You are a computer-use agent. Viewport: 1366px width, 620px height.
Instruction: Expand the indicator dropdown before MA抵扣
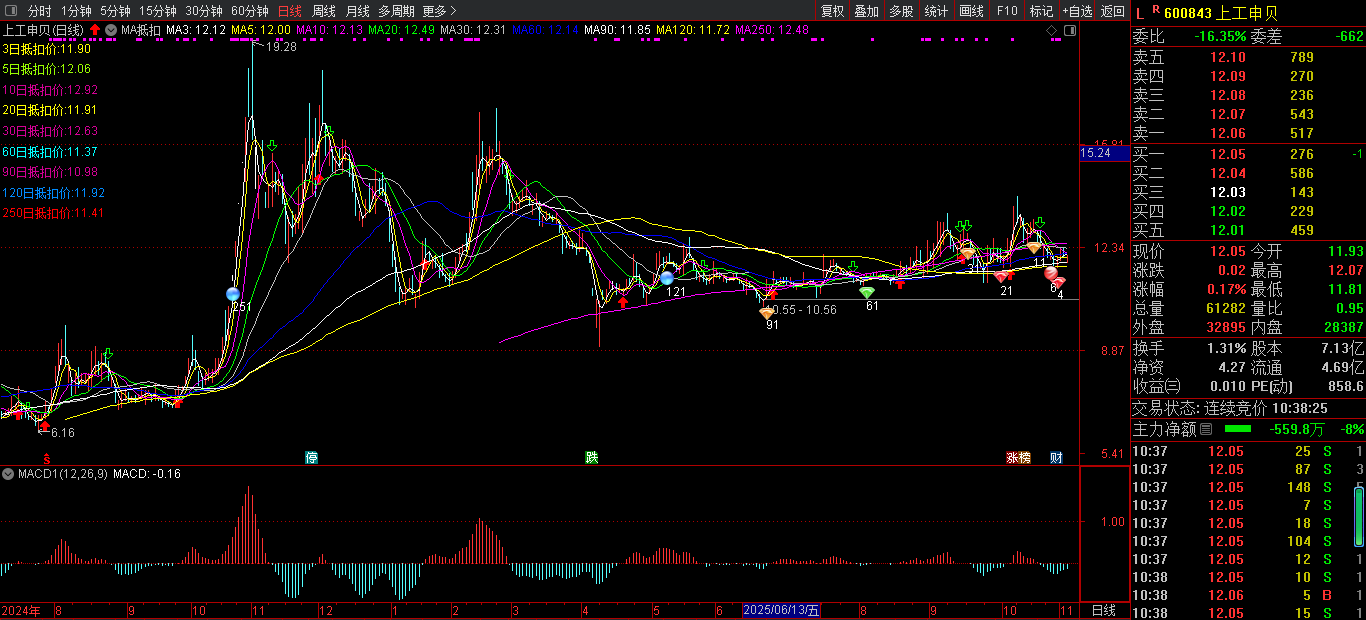pyautogui.click(x=110, y=30)
